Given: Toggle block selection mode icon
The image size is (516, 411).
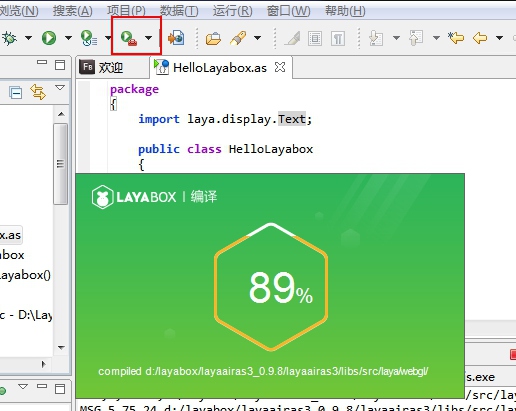Looking at the screenshot, I should [315, 38].
